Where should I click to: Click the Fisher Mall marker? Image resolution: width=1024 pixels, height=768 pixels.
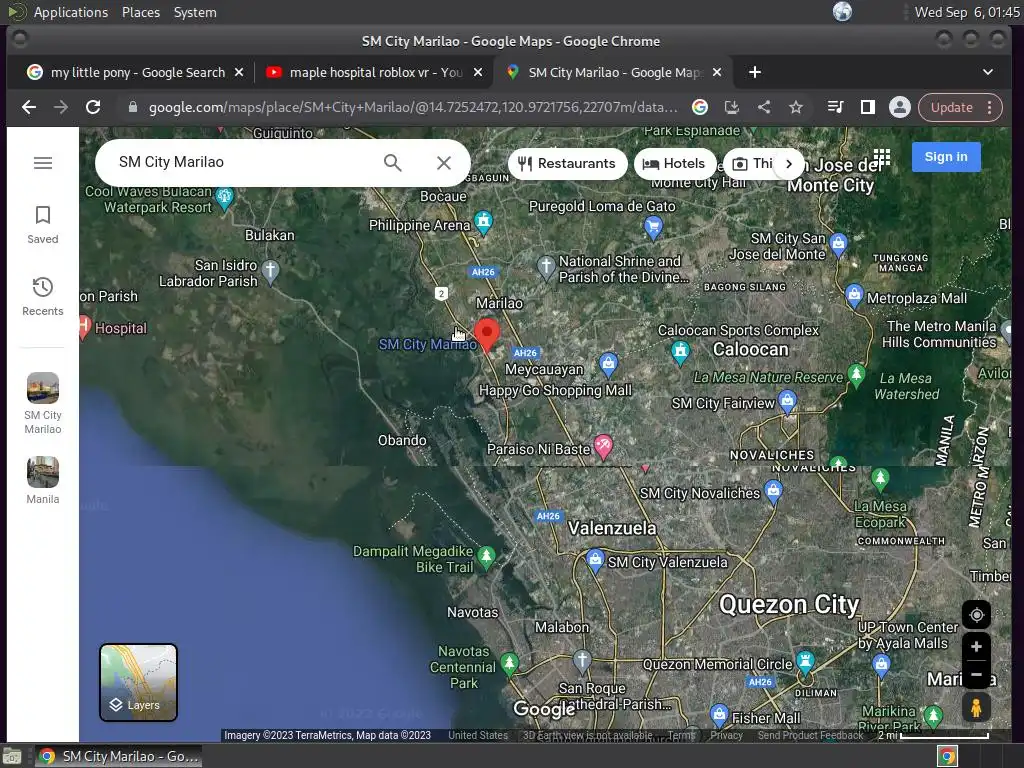coord(719,714)
